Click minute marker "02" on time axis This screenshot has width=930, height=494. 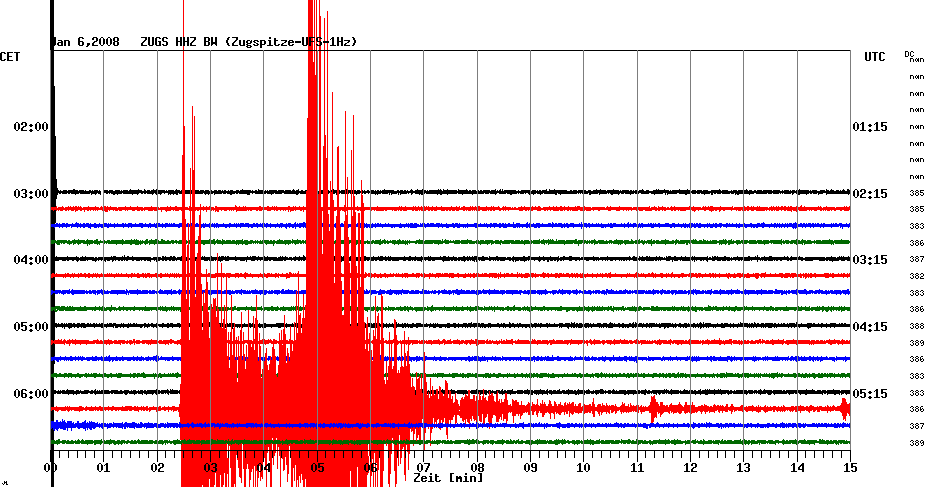pos(157,468)
